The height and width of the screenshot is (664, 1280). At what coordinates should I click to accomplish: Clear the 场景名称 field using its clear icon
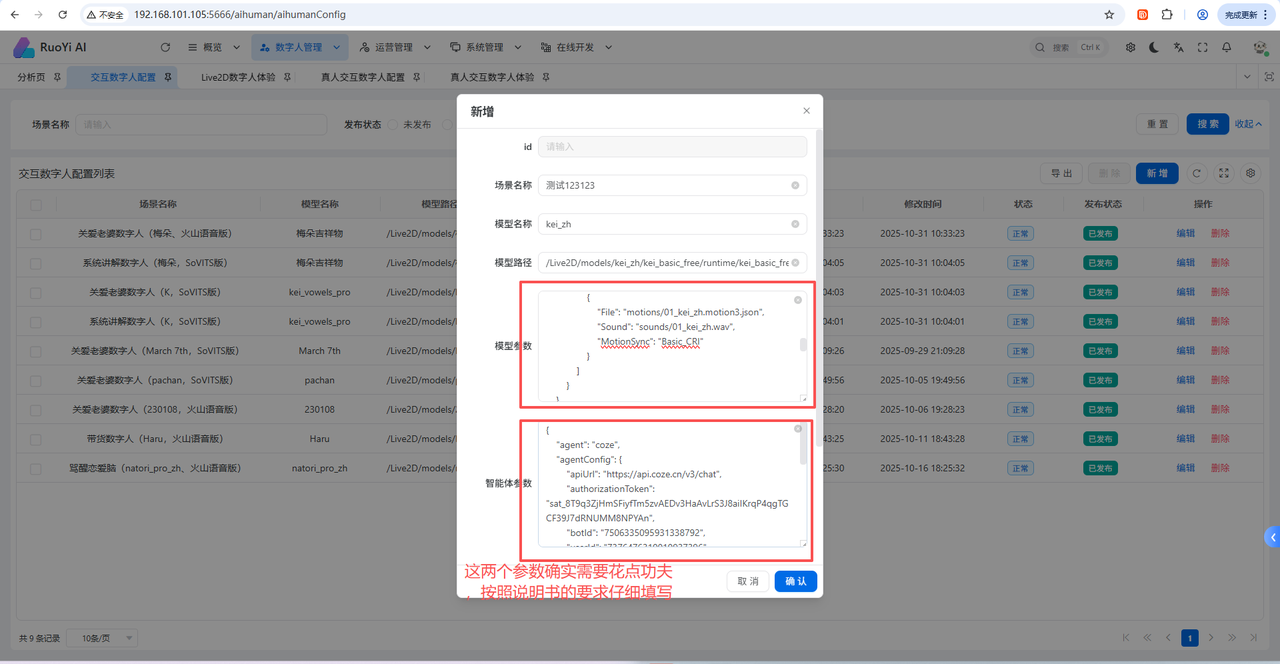point(795,185)
